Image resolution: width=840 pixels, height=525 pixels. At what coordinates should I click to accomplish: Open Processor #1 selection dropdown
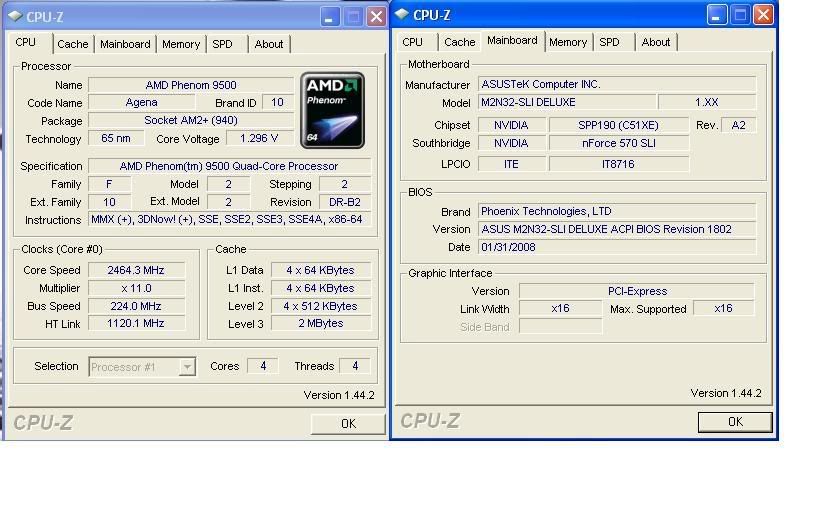coord(142,366)
